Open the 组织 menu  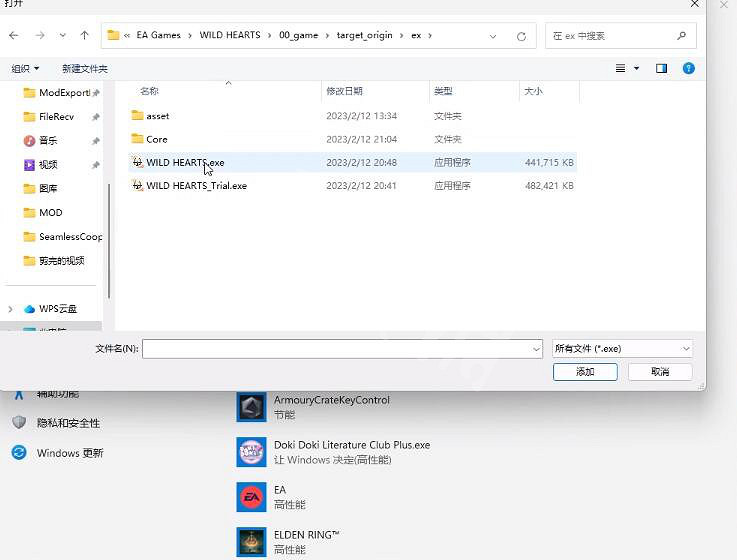tap(25, 69)
